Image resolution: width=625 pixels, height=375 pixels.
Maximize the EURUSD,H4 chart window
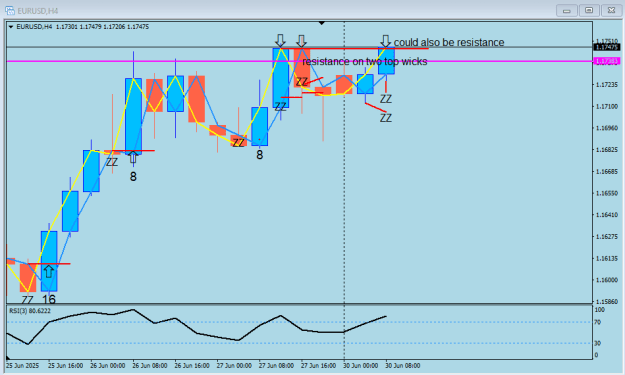(589, 10)
